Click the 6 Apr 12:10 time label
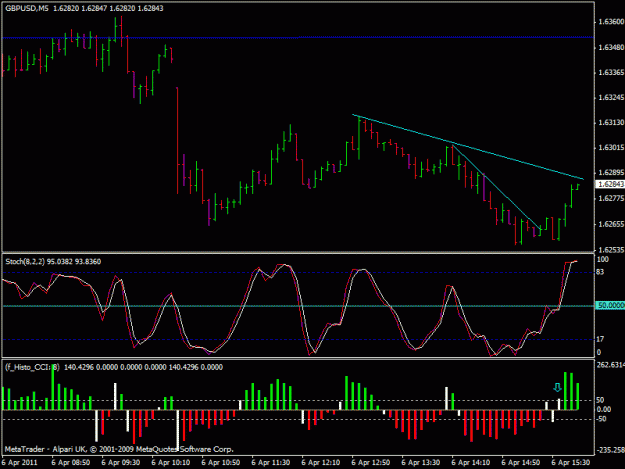Viewport: 625px width, 469px height. (320, 463)
